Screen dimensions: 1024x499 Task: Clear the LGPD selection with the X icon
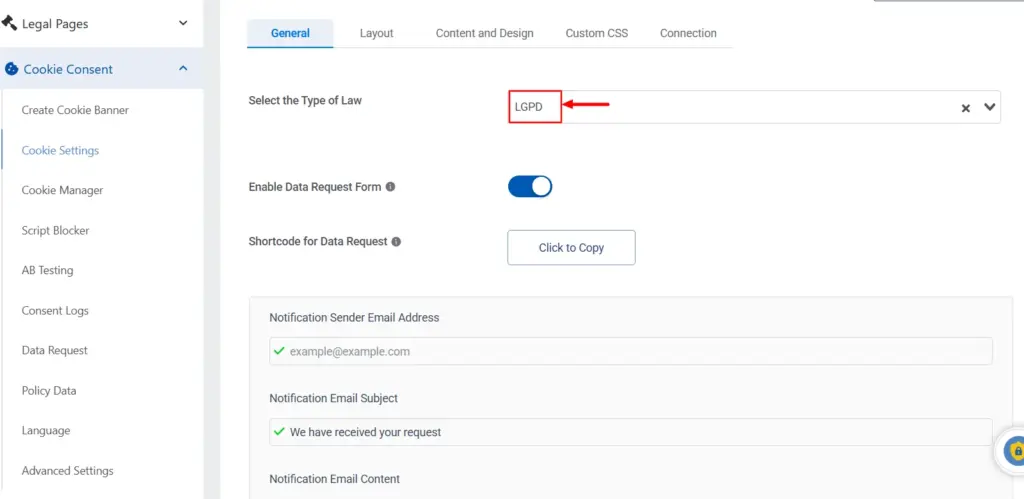[966, 108]
